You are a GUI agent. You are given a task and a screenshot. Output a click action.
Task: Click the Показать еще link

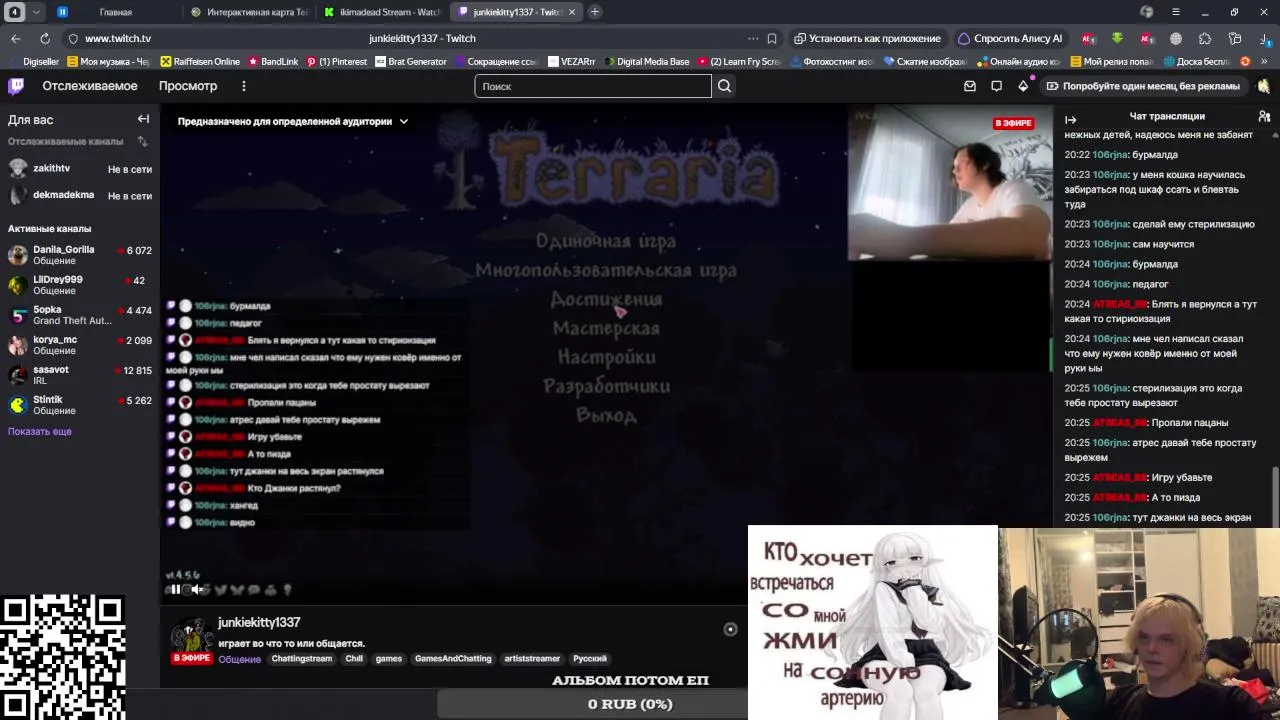(x=40, y=431)
